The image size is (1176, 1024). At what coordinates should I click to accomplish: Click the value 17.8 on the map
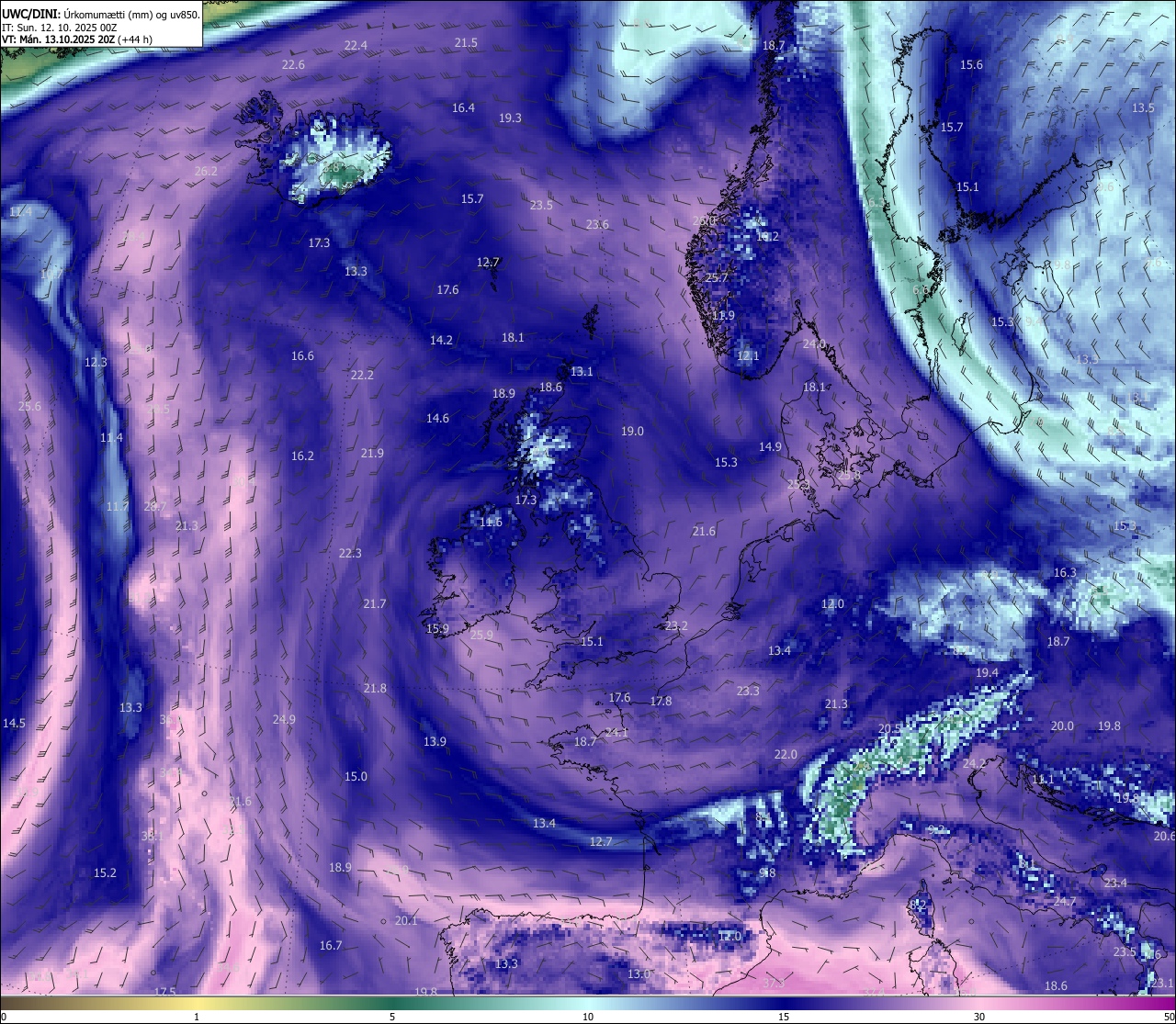[x=661, y=701]
